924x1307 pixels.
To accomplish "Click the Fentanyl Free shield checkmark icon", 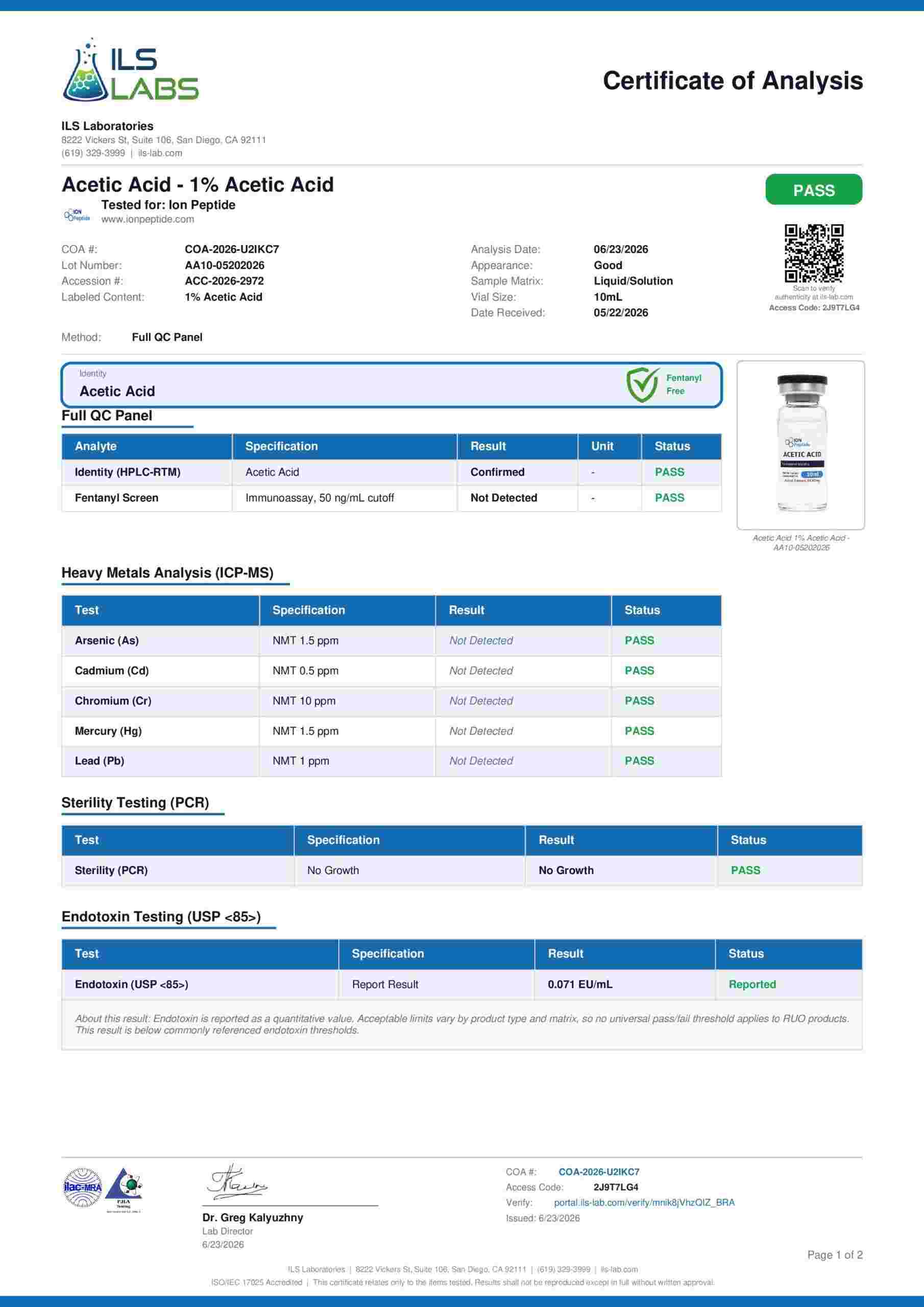I will [x=643, y=385].
